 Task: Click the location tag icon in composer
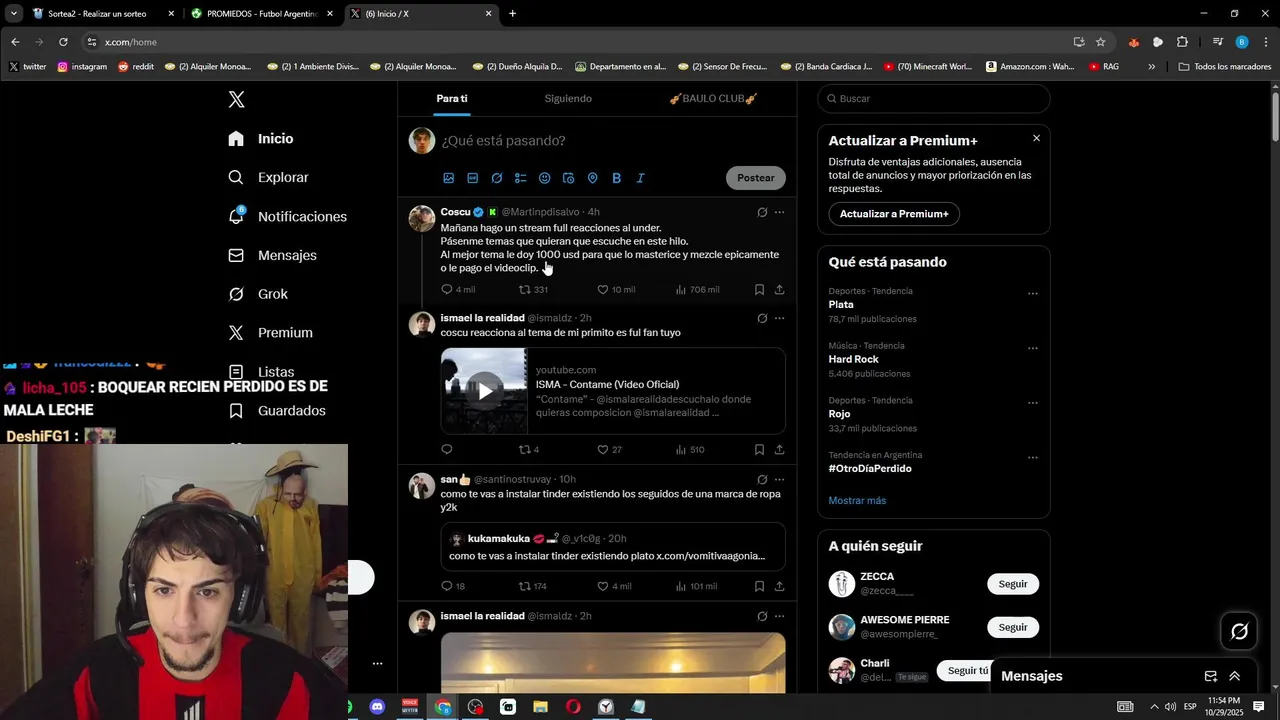[x=593, y=178]
